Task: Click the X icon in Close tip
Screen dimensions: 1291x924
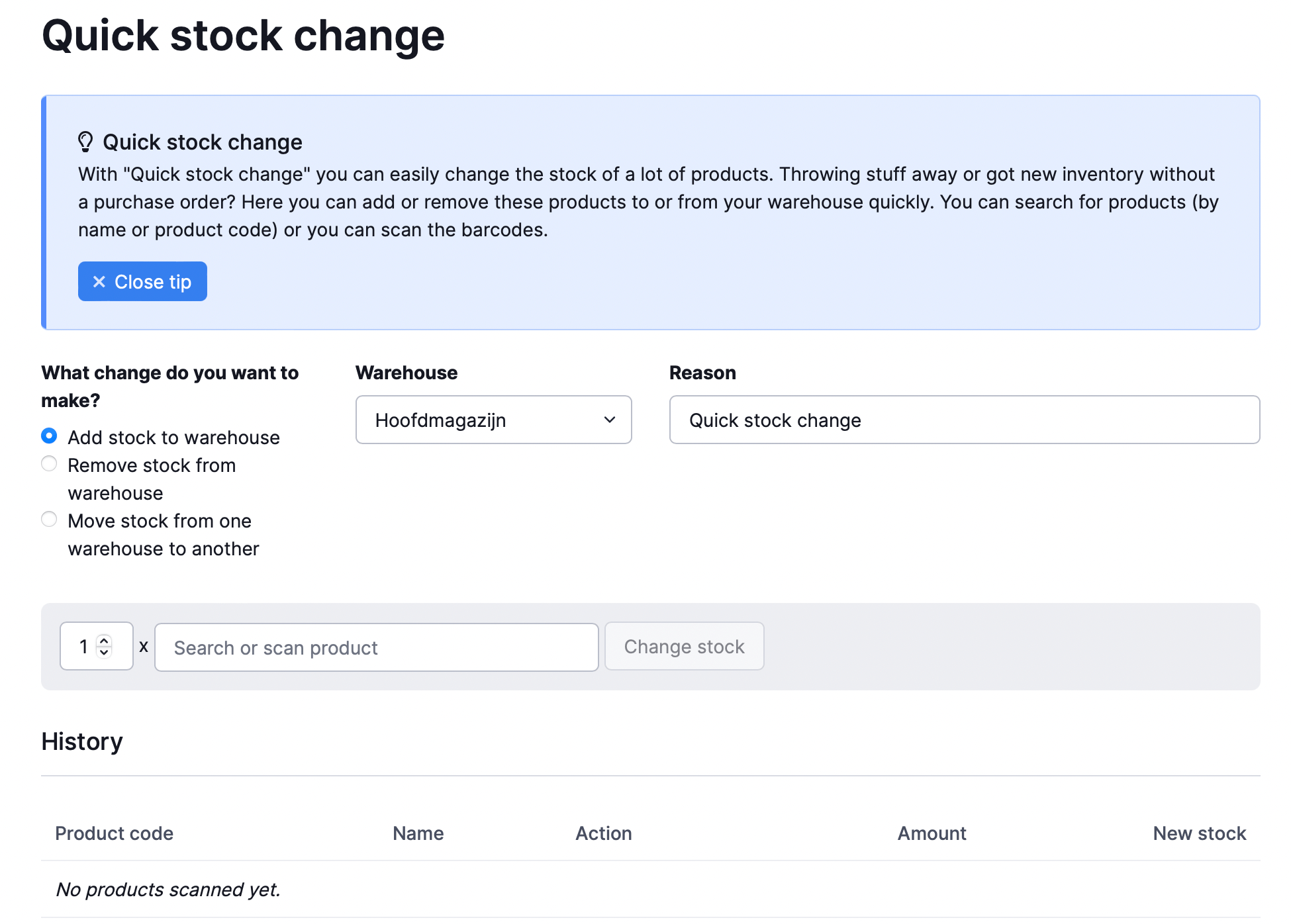Action: click(99, 282)
